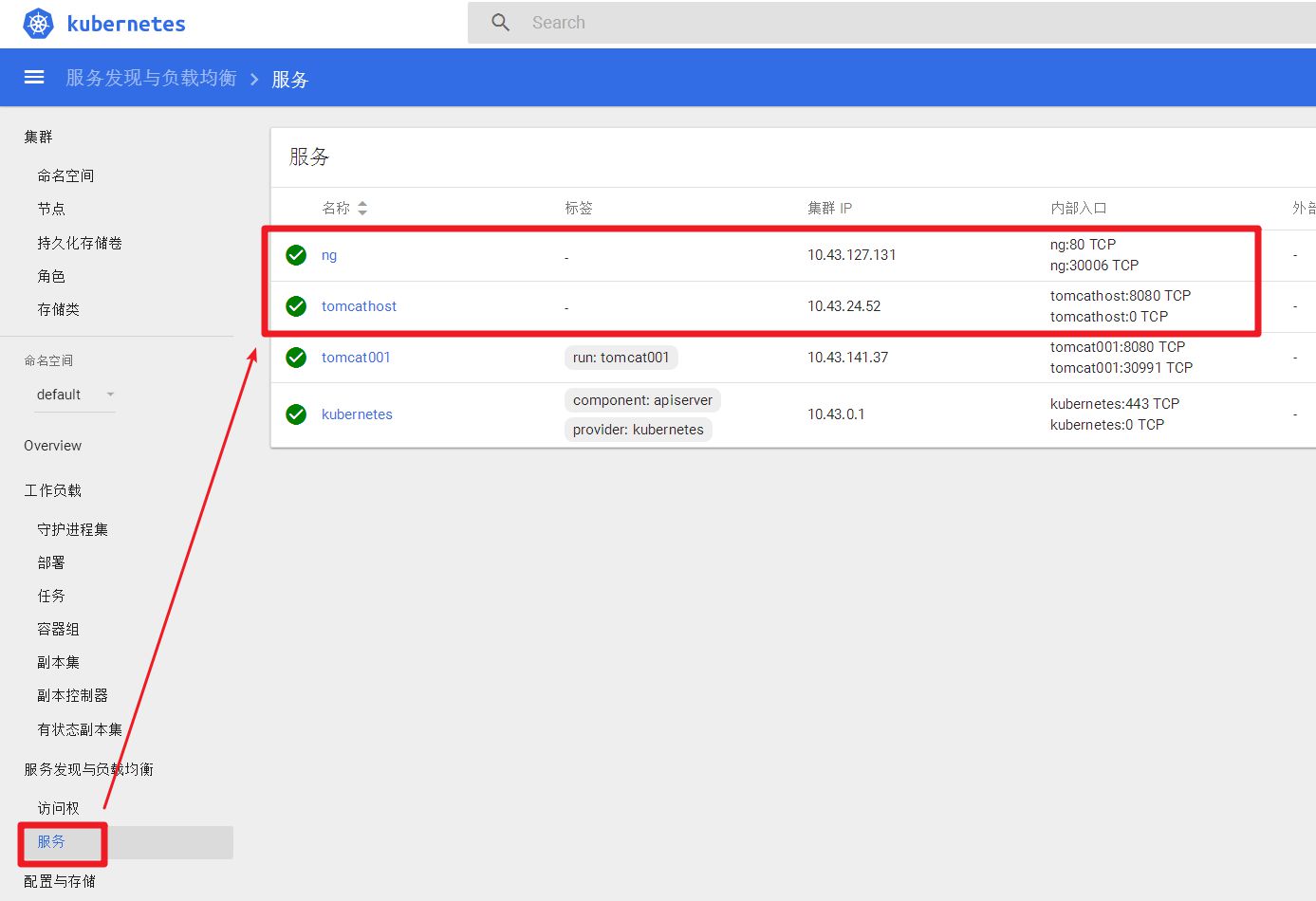Viewport: 1316px width, 901px height.
Task: Click the provider: kubernetes label chip
Action: pyautogui.click(x=639, y=430)
